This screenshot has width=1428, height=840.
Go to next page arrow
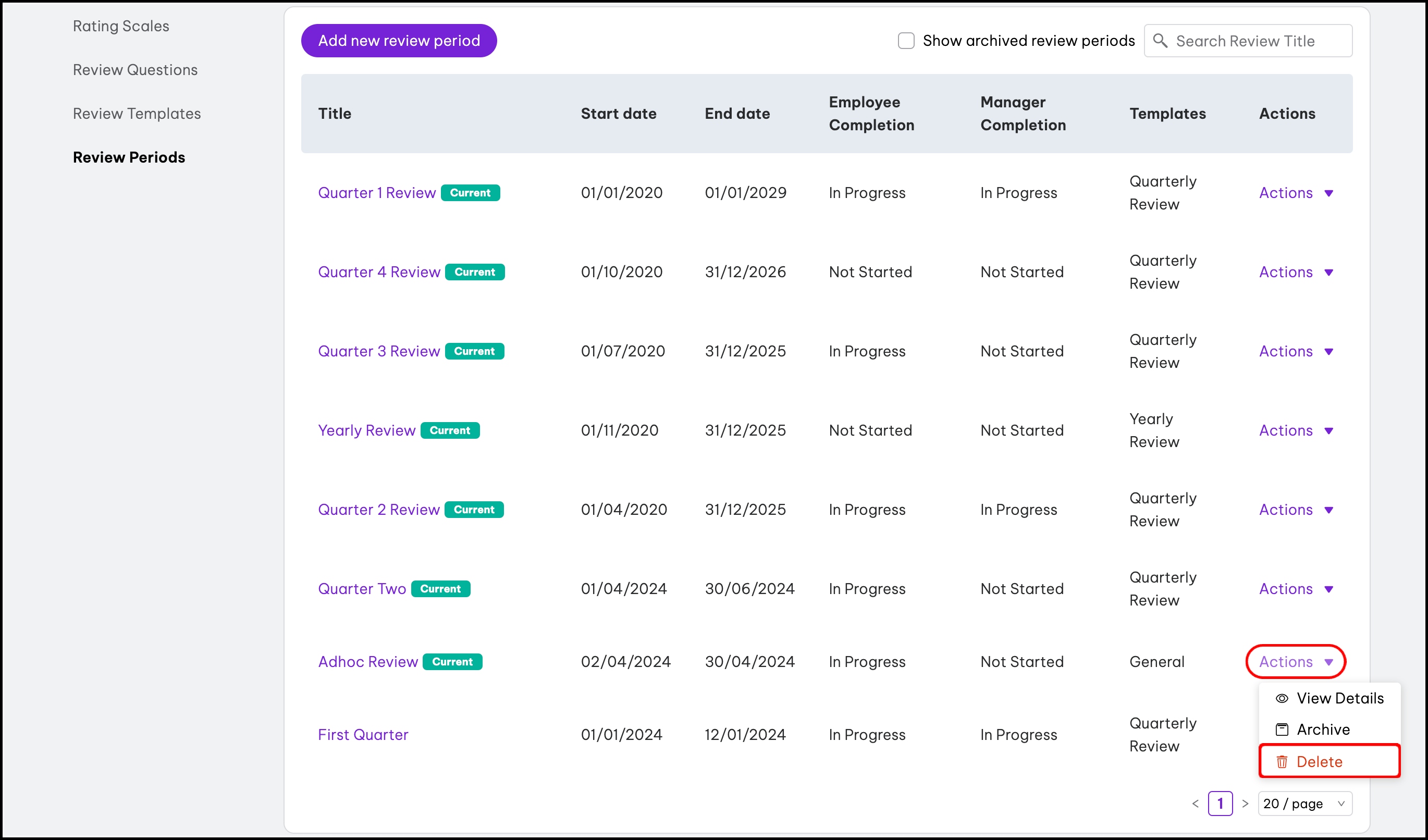1245,804
